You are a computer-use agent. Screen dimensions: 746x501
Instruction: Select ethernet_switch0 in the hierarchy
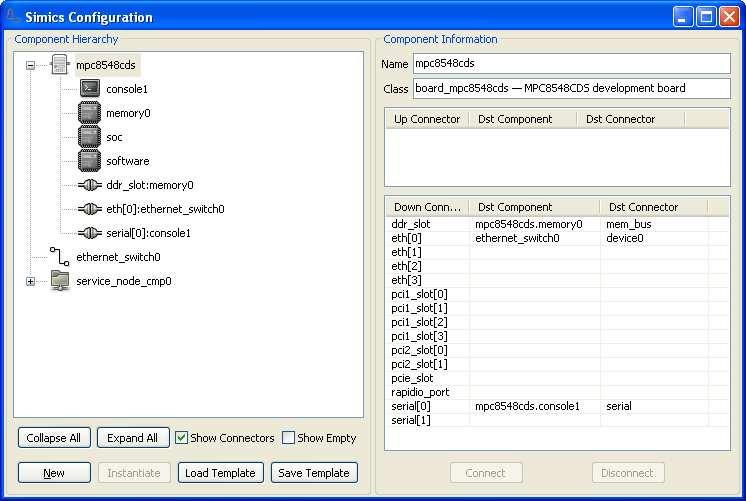[x=118, y=257]
